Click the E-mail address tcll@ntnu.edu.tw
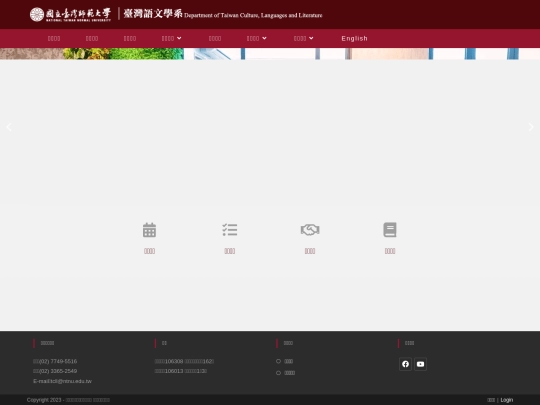 tap(62, 381)
